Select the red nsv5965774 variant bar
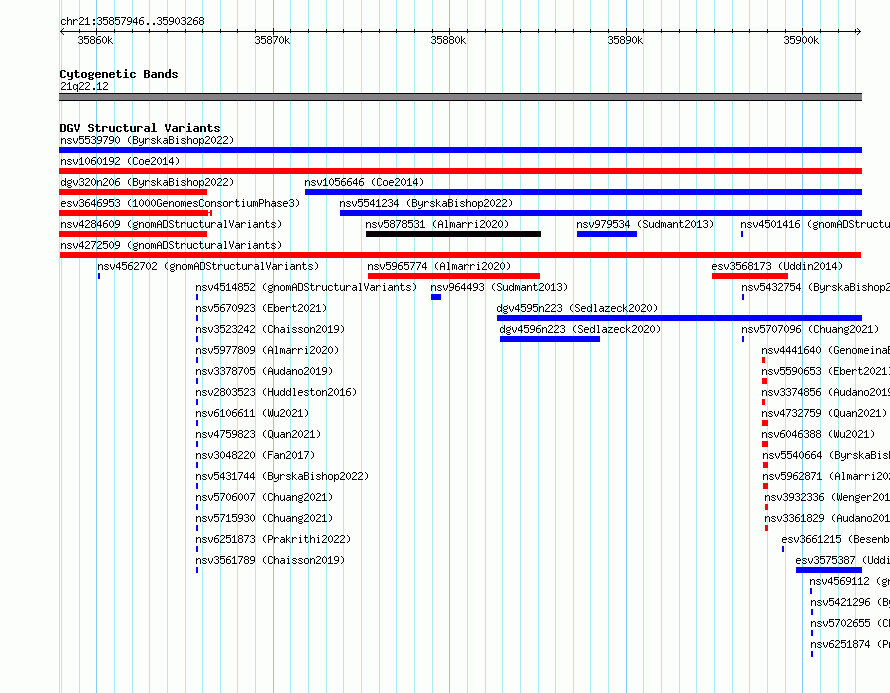 coord(454,276)
